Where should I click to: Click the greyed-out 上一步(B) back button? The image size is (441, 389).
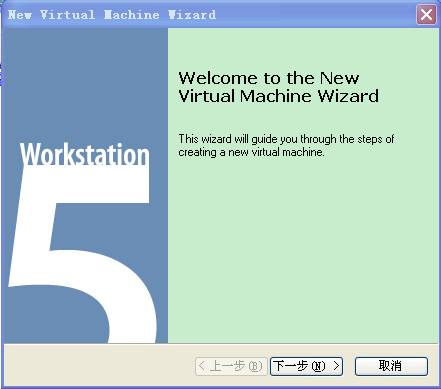point(231,366)
